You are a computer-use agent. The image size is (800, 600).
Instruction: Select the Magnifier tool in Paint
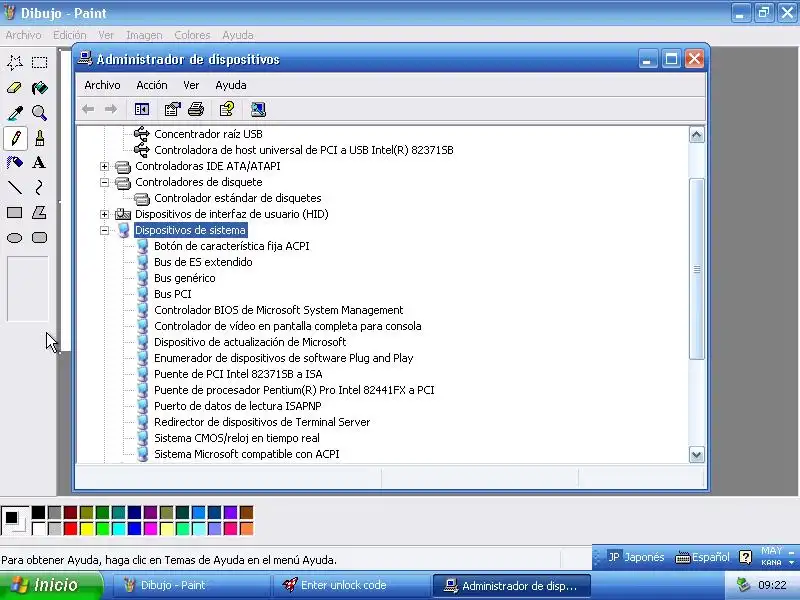click(39, 113)
